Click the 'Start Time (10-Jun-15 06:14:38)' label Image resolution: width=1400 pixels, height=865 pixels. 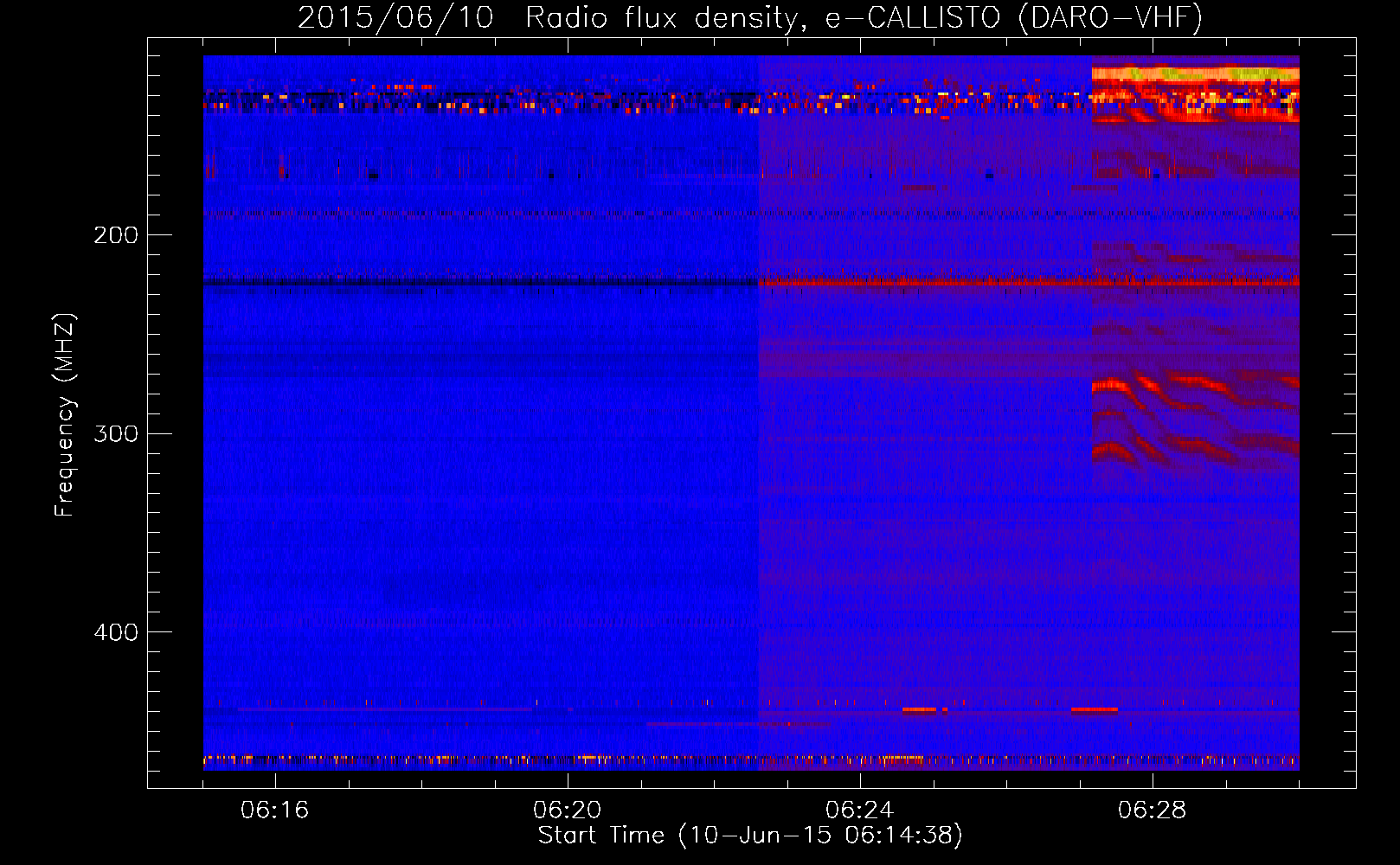[750, 835]
